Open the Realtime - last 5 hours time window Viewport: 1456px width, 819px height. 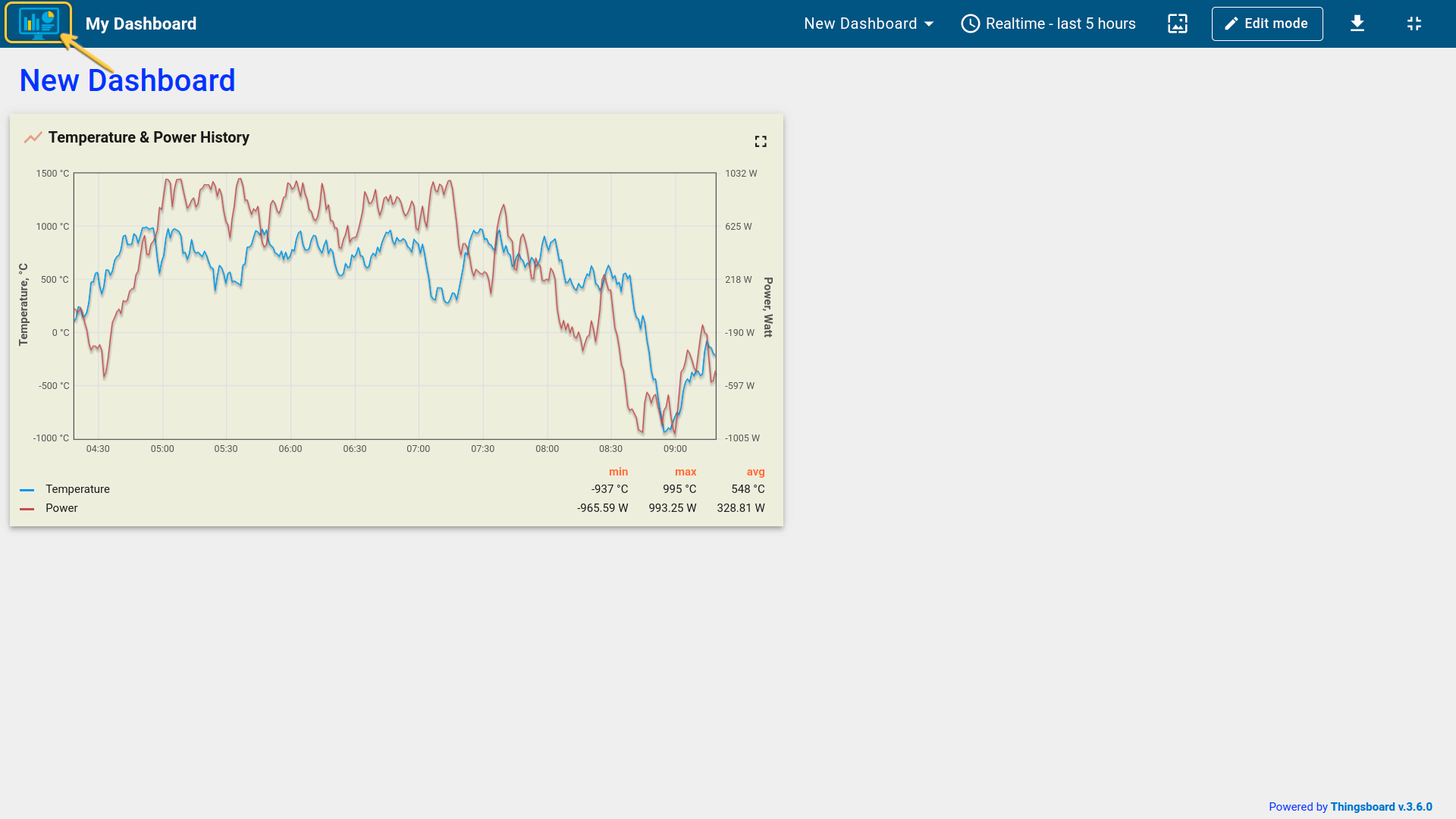coord(1059,24)
